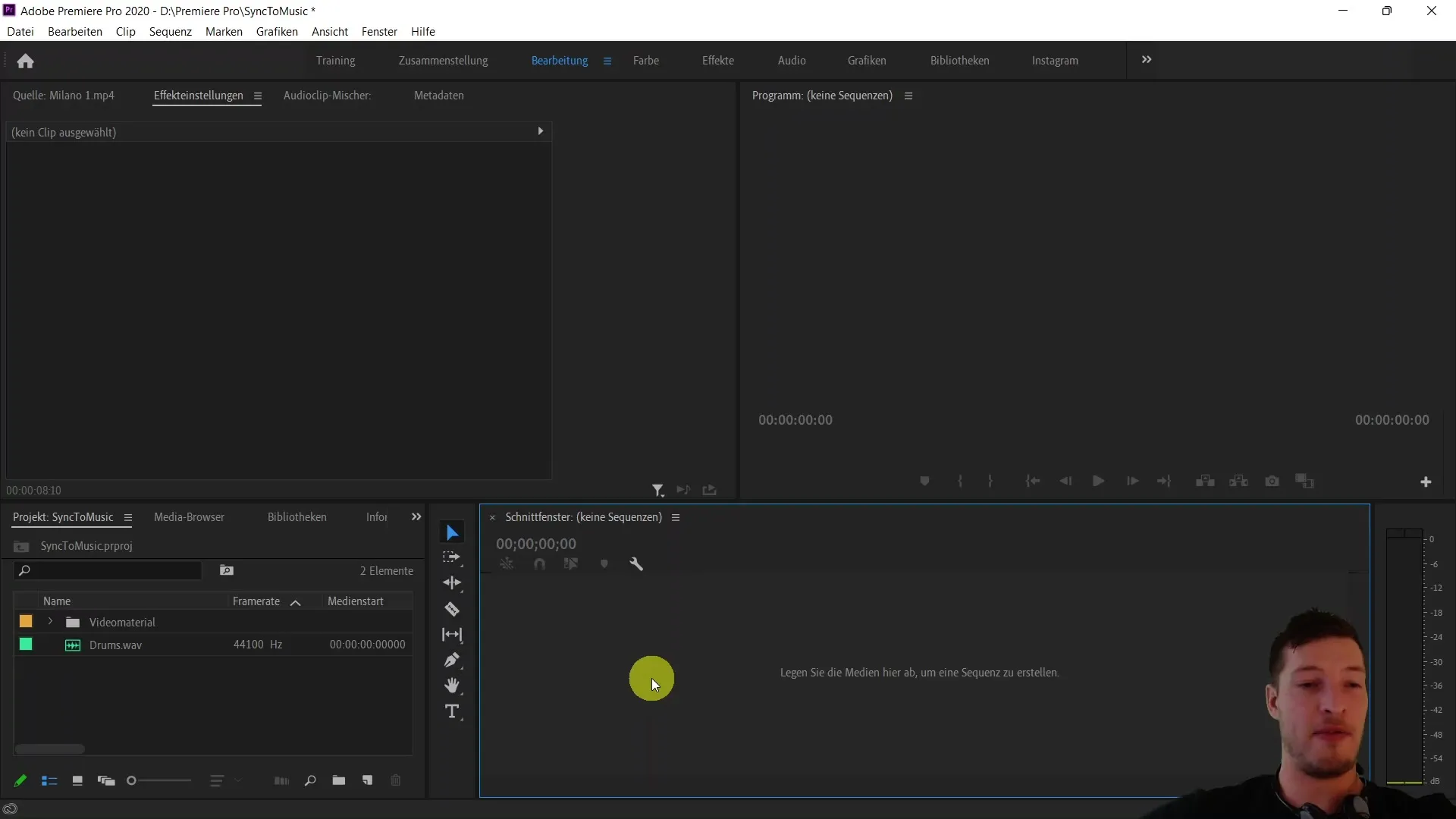Open Programm monitor panel menu
Screen dimensions: 1456x819
(908, 96)
